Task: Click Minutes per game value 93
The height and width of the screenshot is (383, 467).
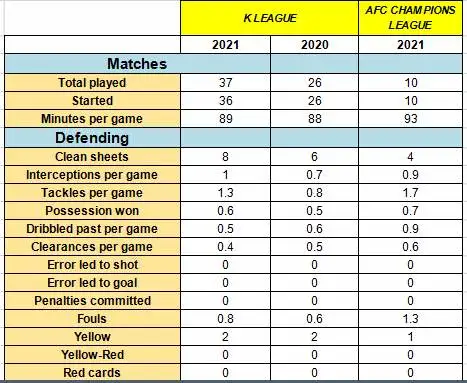Action: (410, 119)
